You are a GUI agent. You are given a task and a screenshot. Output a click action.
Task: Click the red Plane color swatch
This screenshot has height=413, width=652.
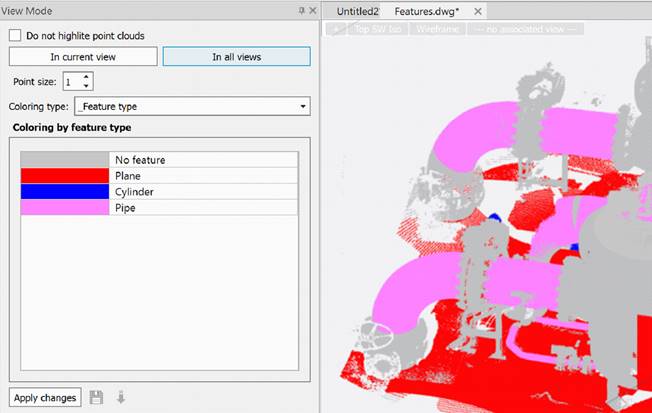pos(65,176)
